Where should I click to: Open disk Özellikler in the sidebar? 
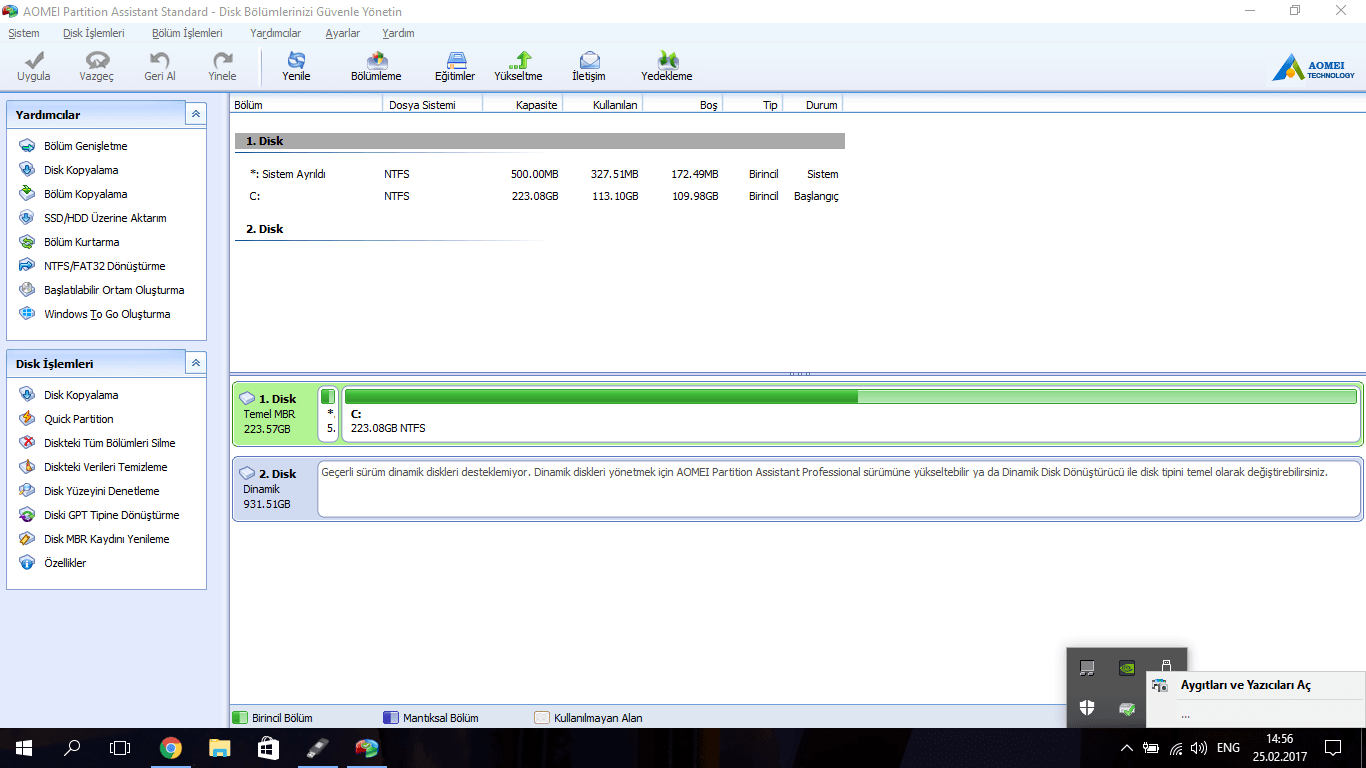[x=65, y=563]
